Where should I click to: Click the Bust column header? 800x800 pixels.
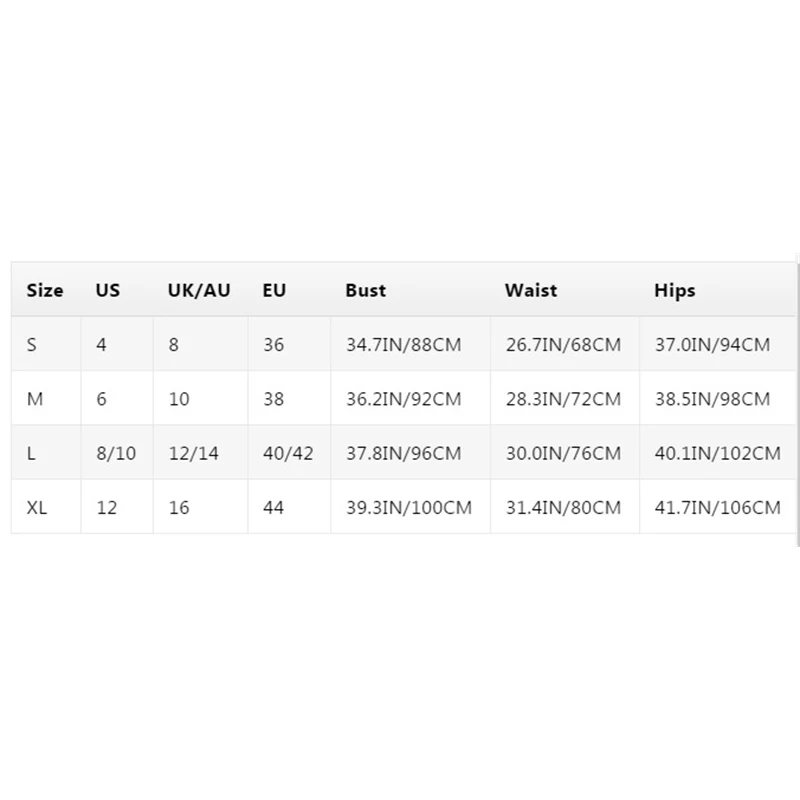click(x=365, y=291)
